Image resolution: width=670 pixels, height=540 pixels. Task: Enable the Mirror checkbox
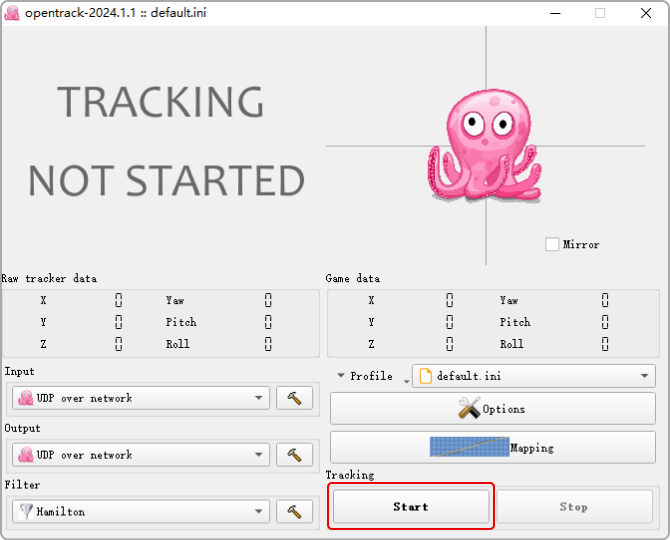pos(552,244)
